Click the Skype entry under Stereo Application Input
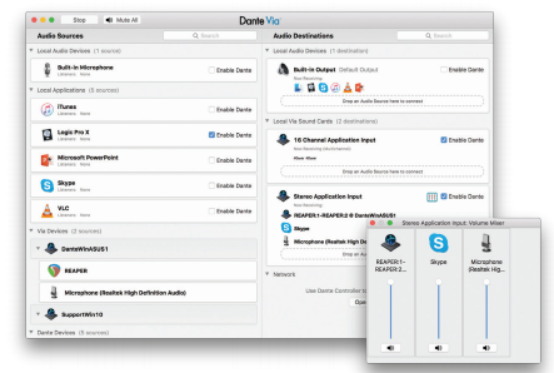554x373 pixels. [x=295, y=228]
